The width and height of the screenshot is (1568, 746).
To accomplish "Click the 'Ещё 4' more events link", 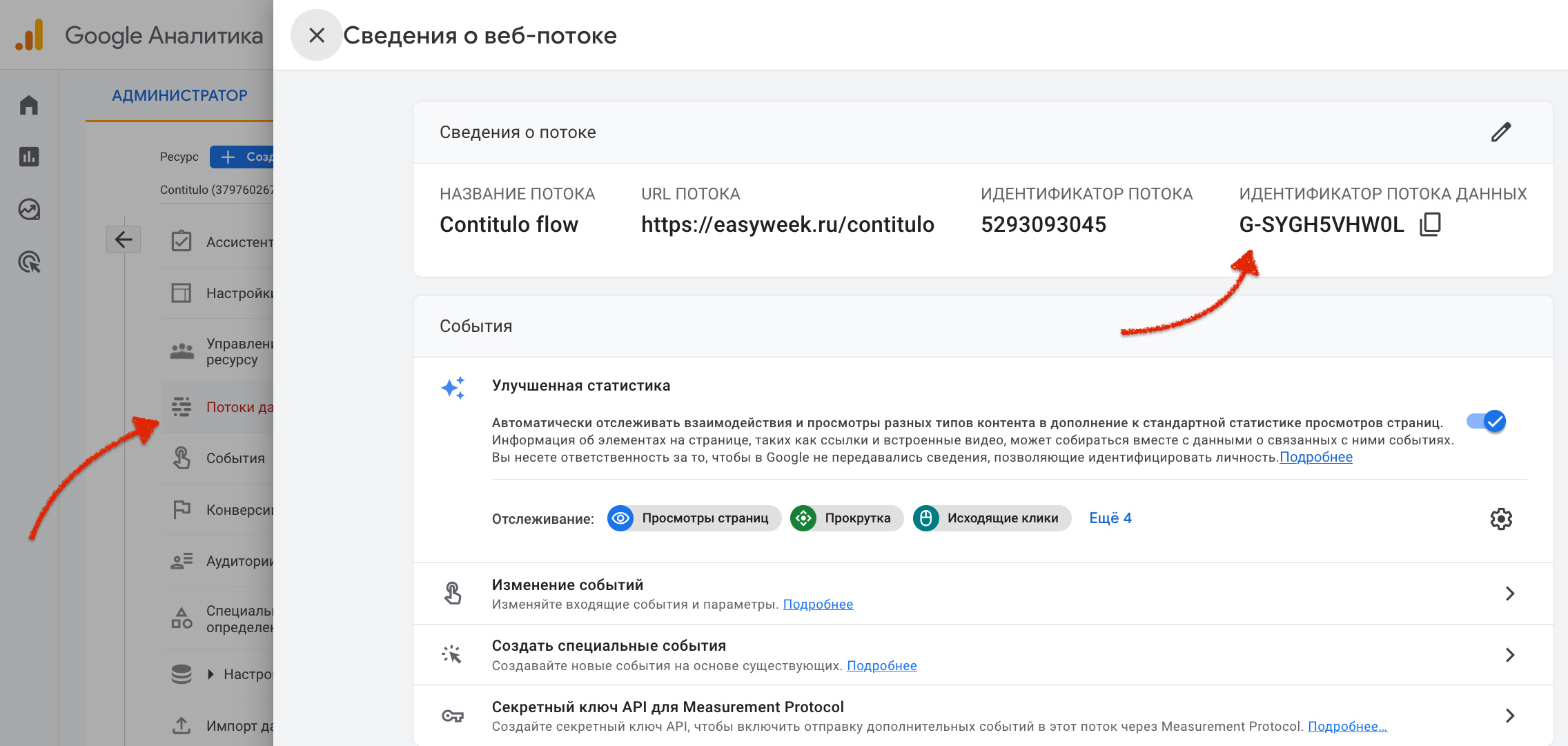I will click(1110, 518).
